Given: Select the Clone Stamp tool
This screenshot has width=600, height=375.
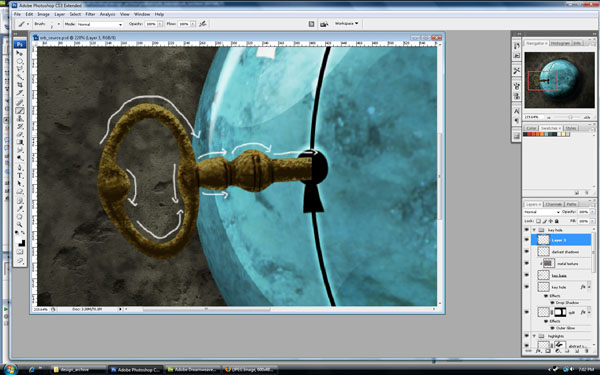Looking at the screenshot, I should [x=20, y=119].
